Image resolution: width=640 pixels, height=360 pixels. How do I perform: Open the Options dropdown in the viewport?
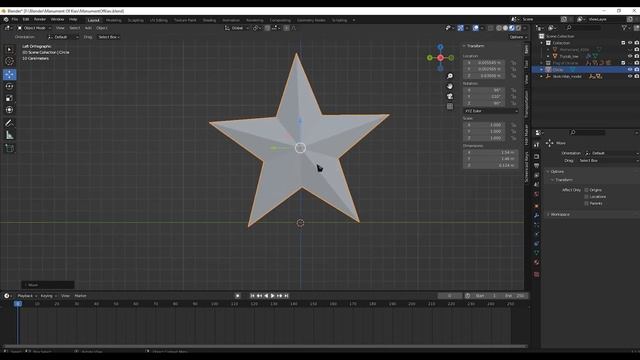(518, 37)
